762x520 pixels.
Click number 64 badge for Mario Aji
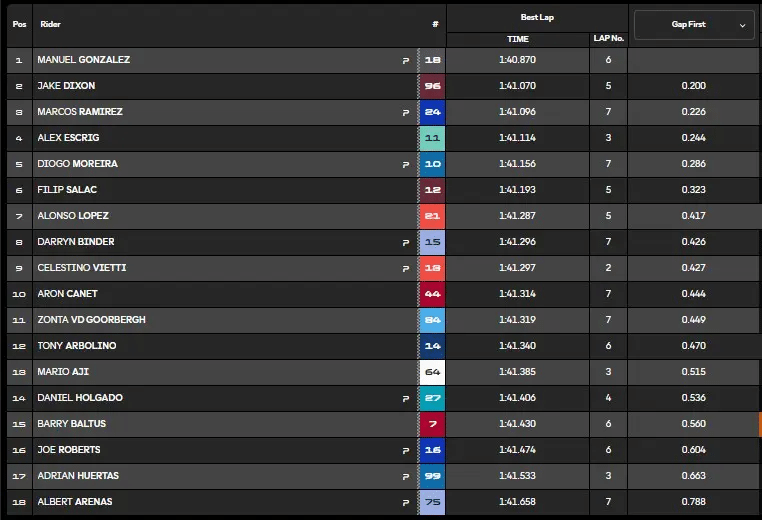[x=433, y=372]
